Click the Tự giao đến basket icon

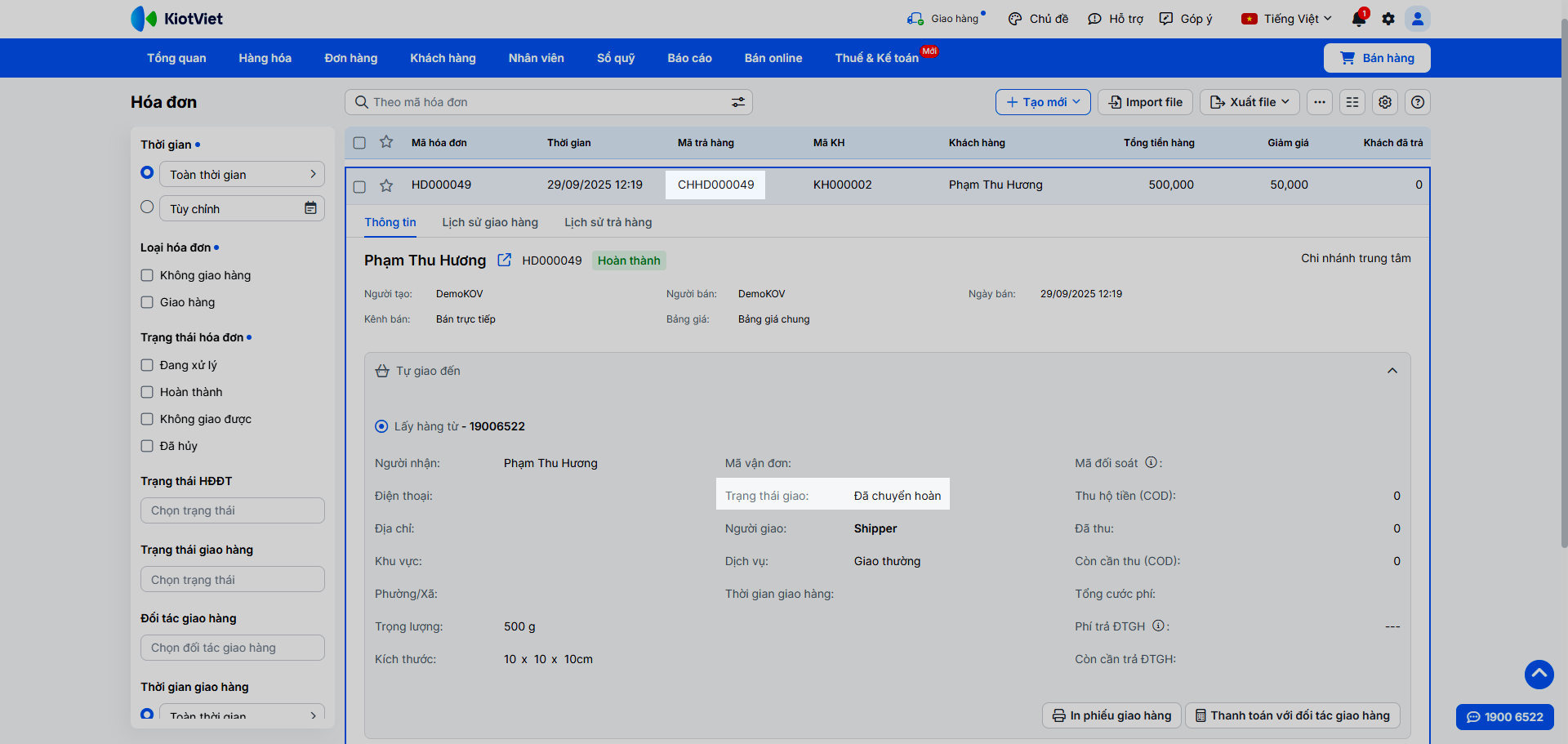pos(382,371)
